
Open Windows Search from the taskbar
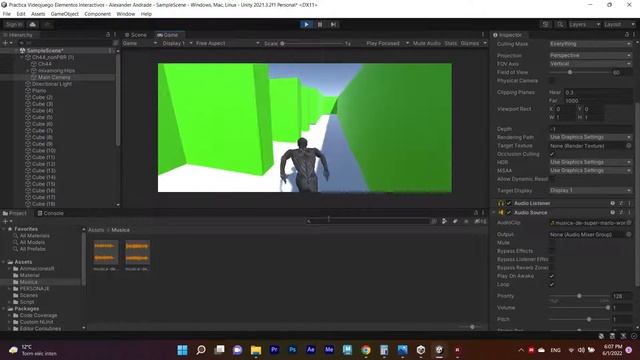pyautogui.click(x=201, y=350)
